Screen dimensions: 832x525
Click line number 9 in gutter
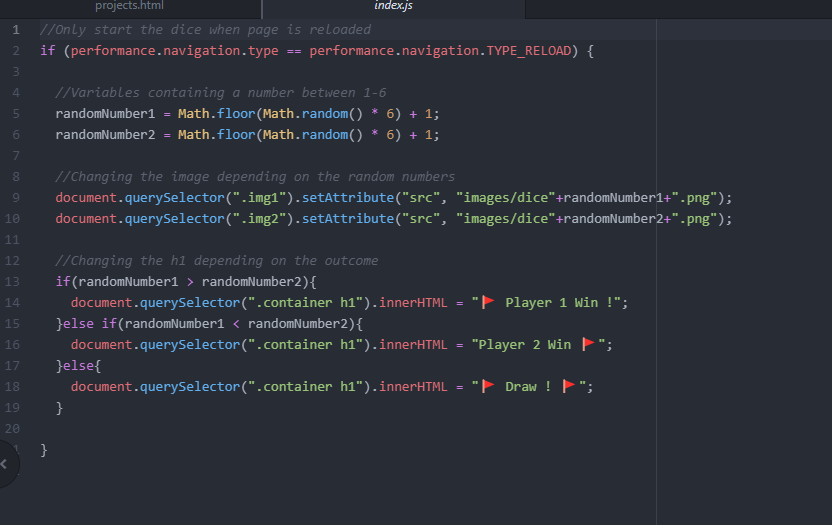point(16,198)
